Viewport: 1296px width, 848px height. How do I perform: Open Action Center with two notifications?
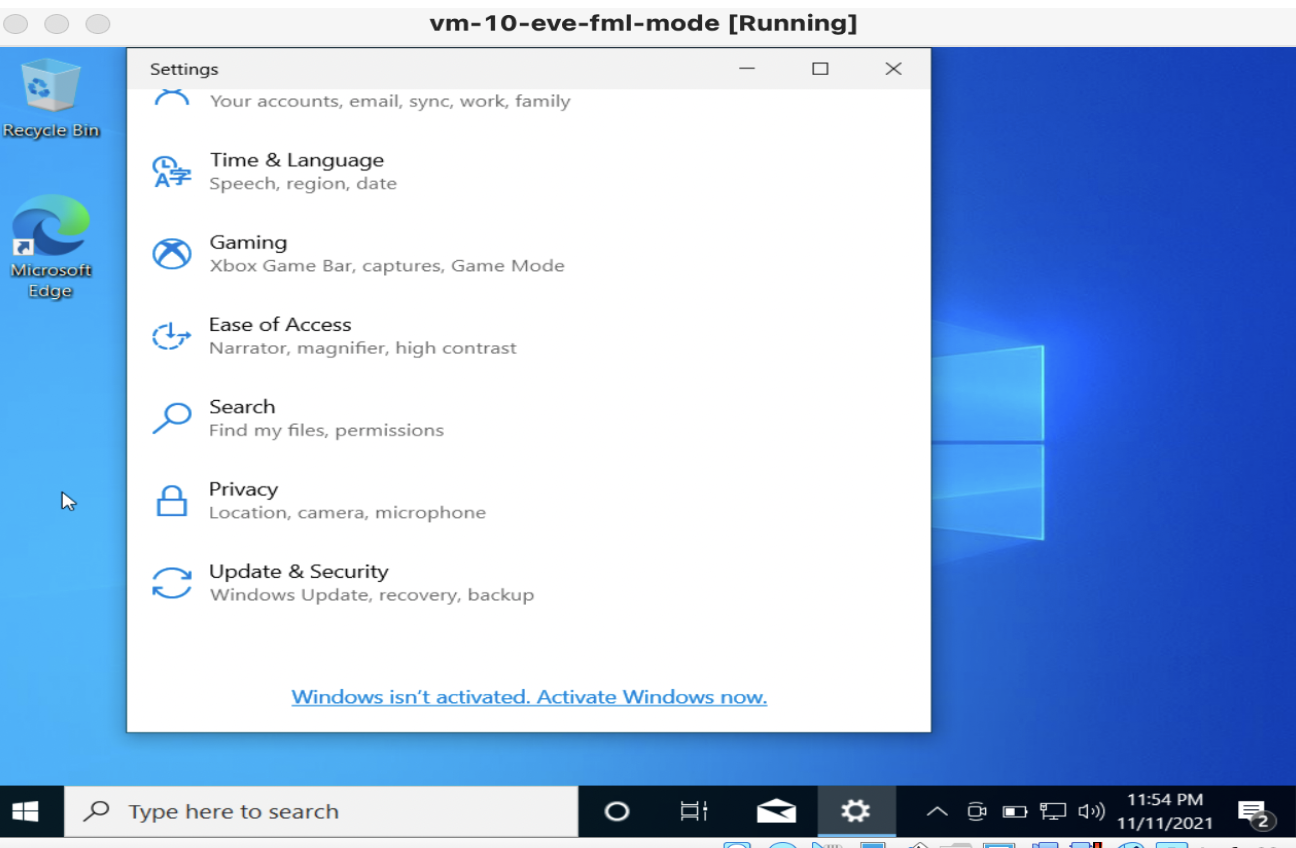click(x=1252, y=811)
